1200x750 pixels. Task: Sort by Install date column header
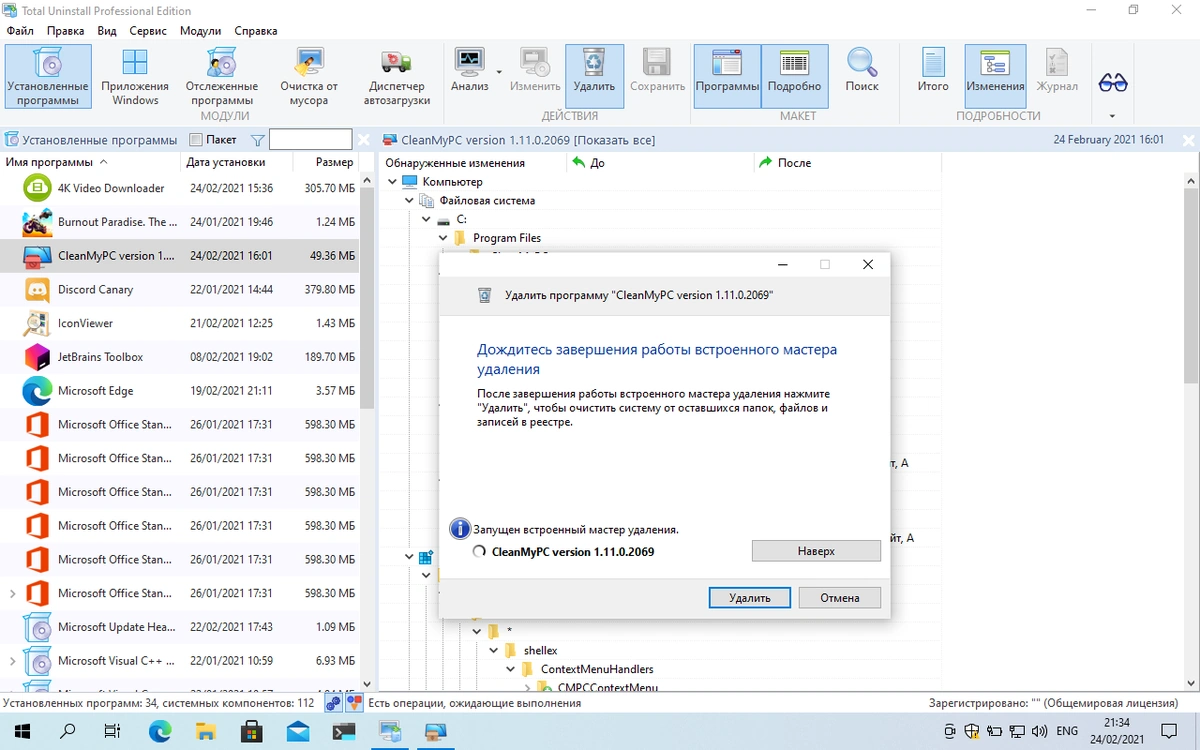[237, 162]
